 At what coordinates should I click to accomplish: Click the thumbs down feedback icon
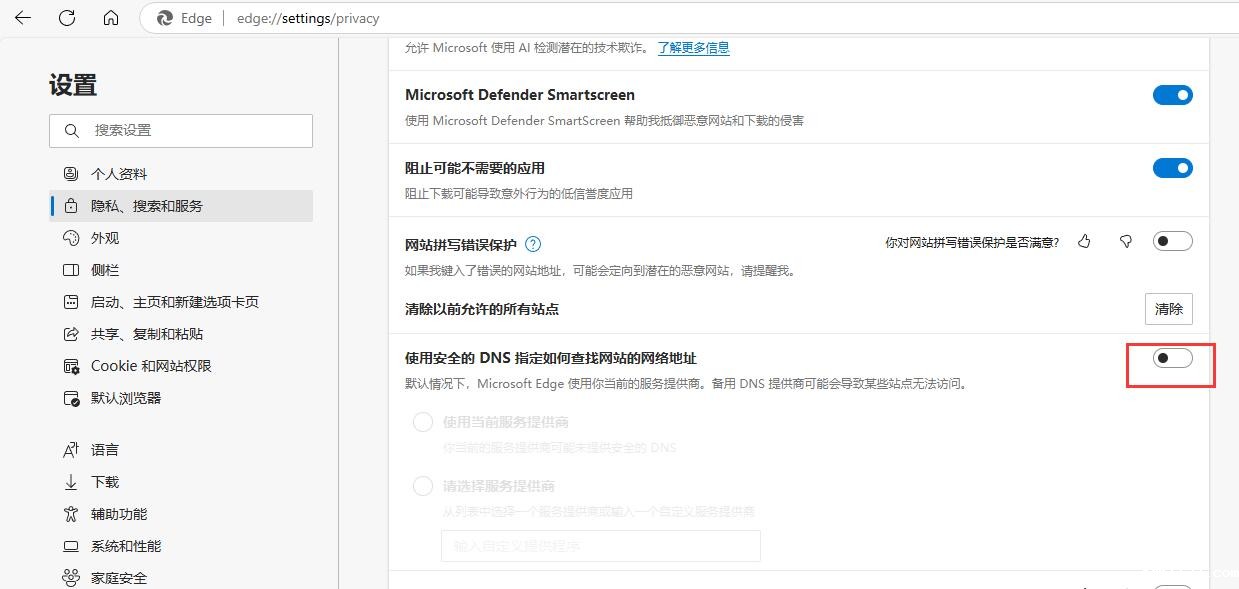tap(1126, 242)
